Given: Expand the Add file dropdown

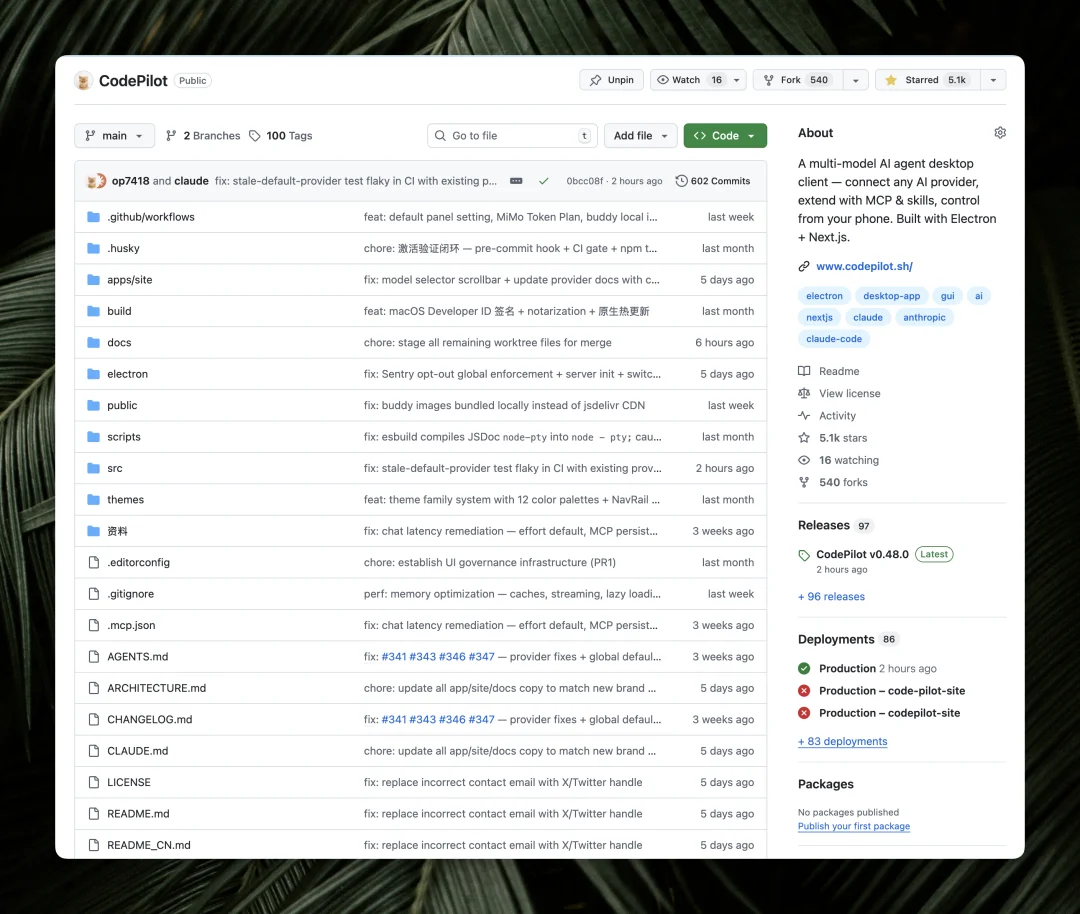Looking at the screenshot, I should [640, 135].
